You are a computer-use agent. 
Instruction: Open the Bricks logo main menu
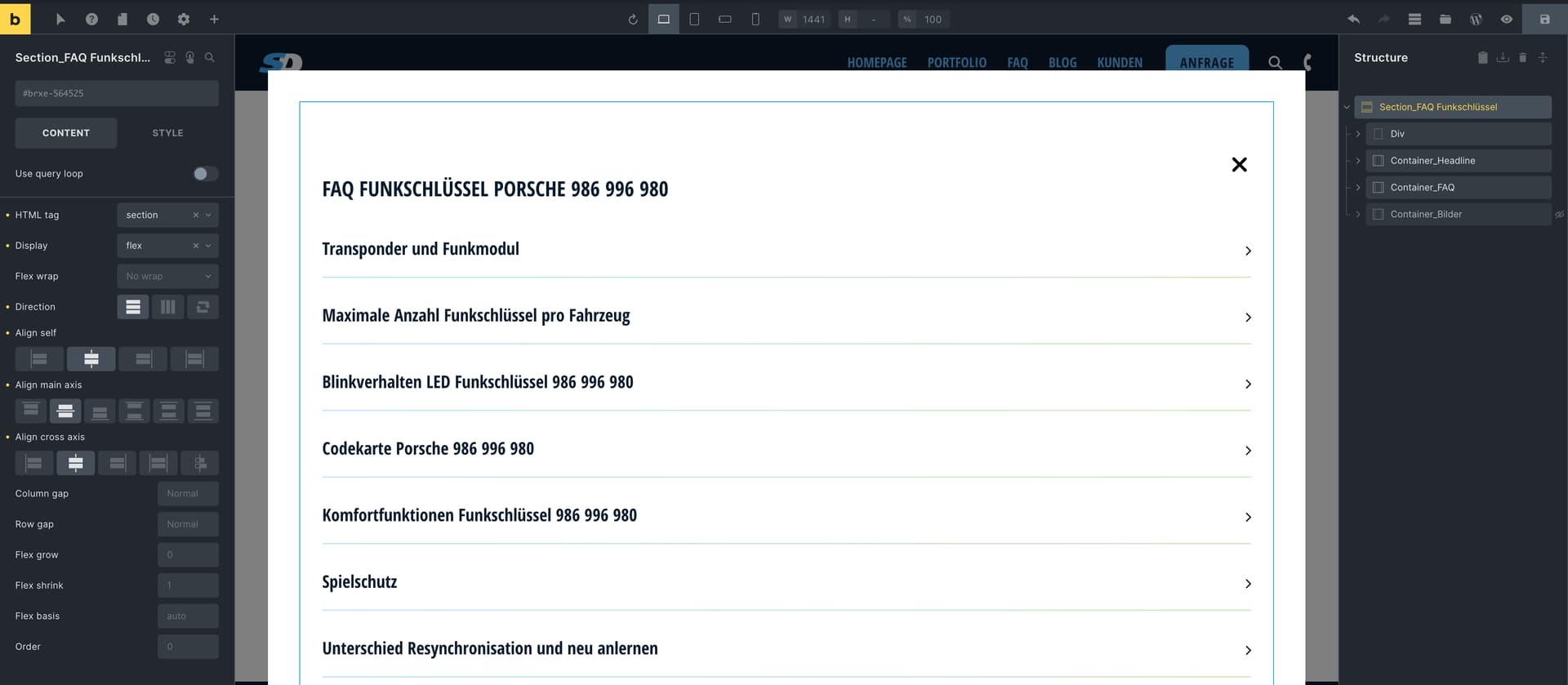(15, 18)
